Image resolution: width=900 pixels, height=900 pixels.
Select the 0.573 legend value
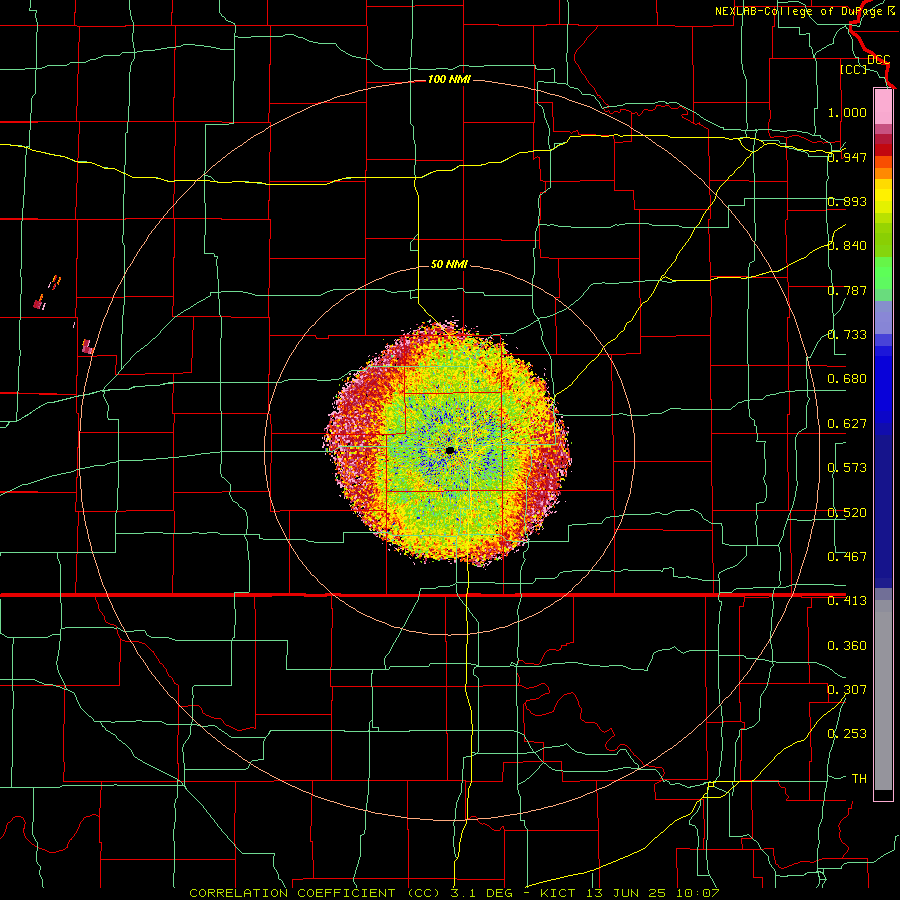pyautogui.click(x=847, y=467)
